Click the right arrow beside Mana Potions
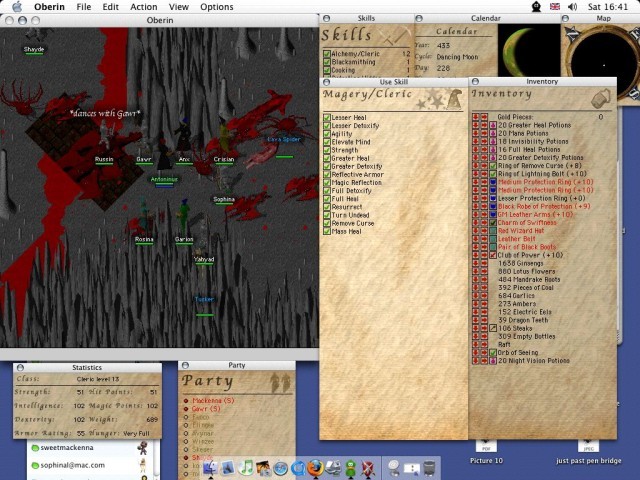This screenshot has height=480, width=640. click(x=484, y=133)
